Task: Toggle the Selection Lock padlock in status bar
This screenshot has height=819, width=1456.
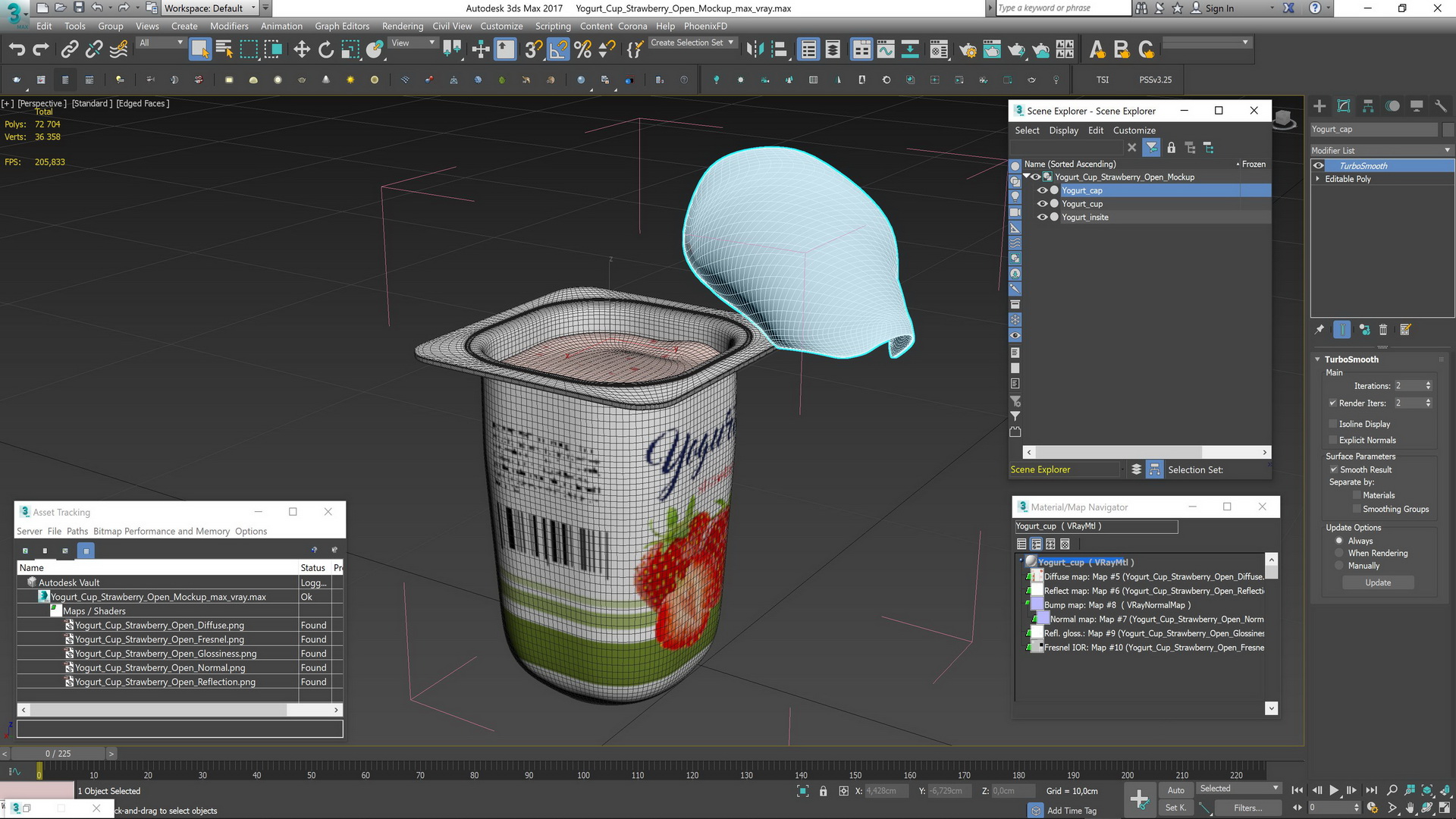Action: [823, 791]
